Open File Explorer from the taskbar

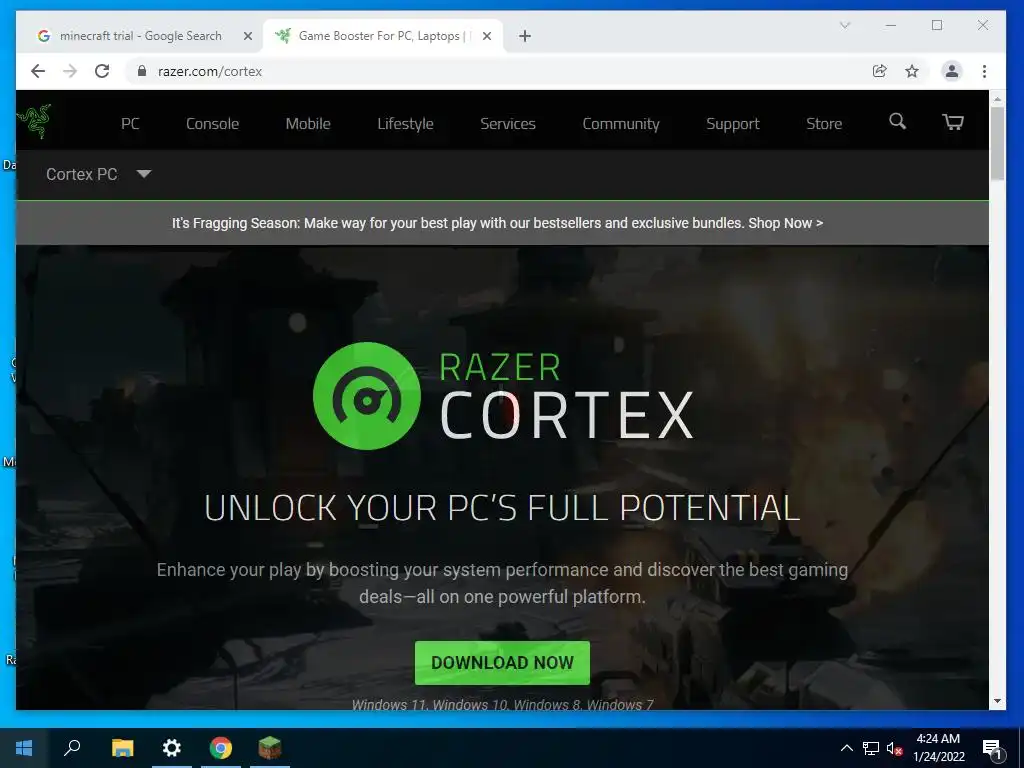pos(122,748)
